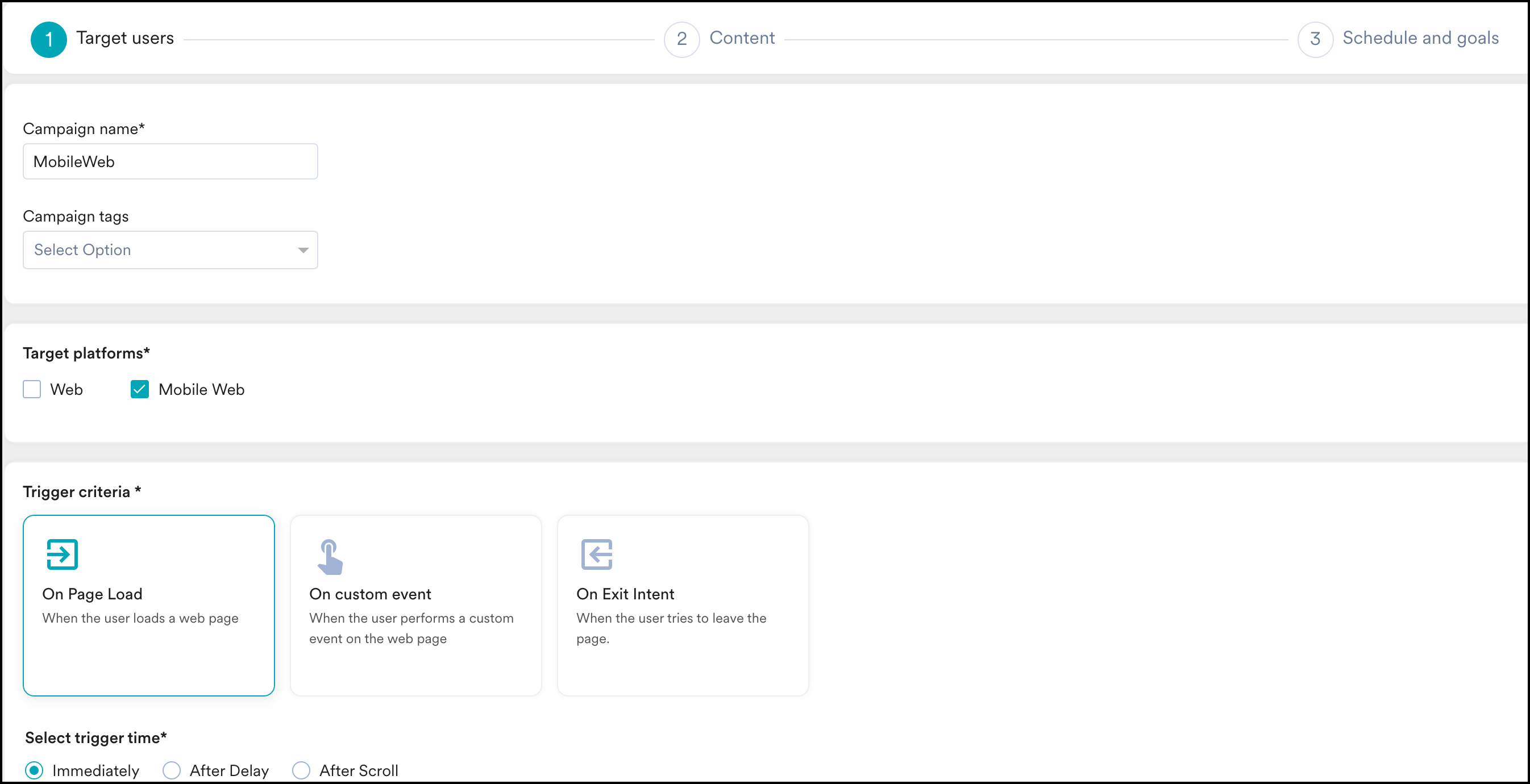Click the Campaign name input field
This screenshot has height=784, width=1530.
pyautogui.click(x=171, y=161)
